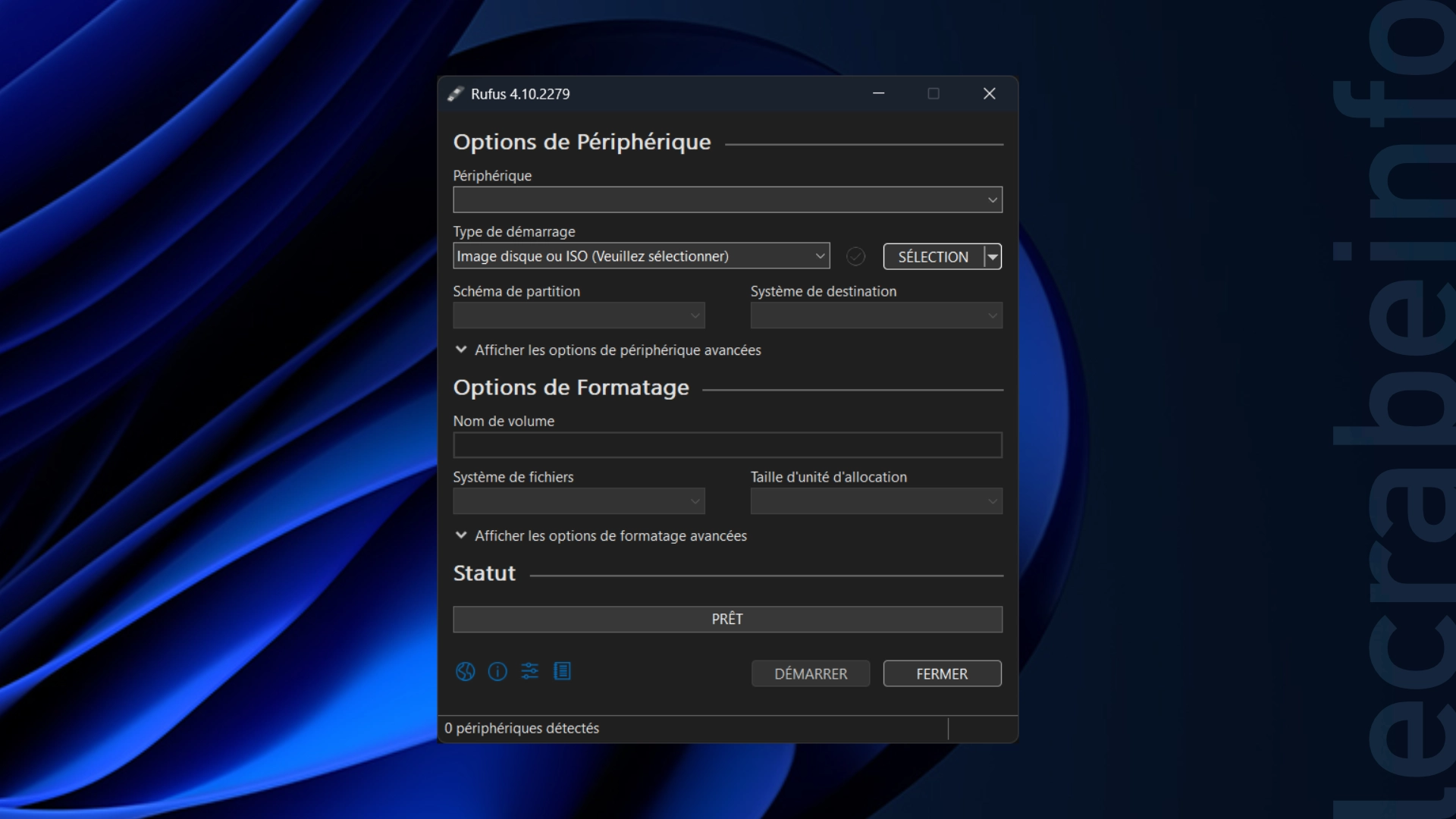Click the checksum check-mark icon
The height and width of the screenshot is (819, 1456).
(855, 256)
